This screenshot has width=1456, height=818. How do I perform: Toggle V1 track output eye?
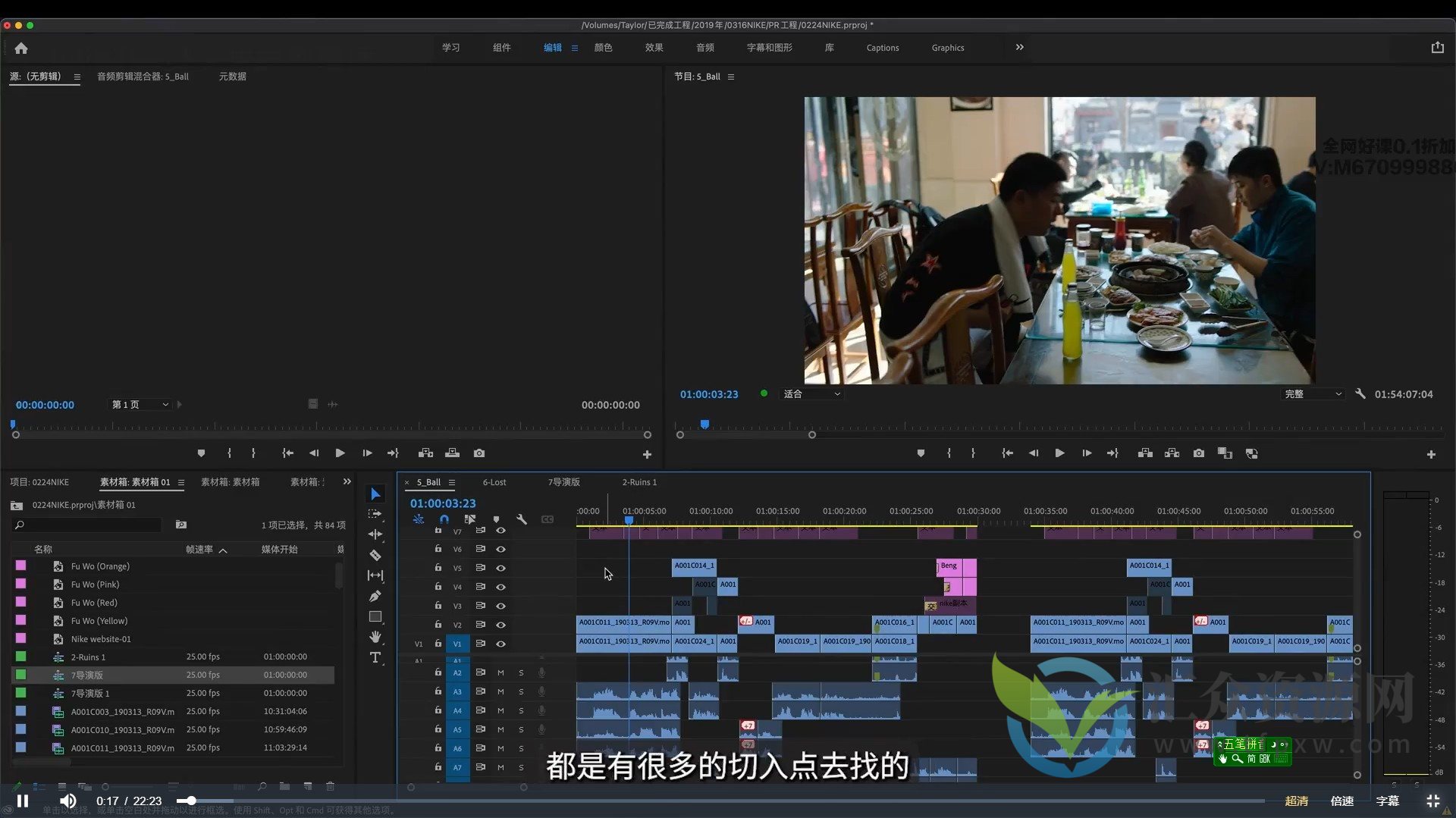pos(500,644)
